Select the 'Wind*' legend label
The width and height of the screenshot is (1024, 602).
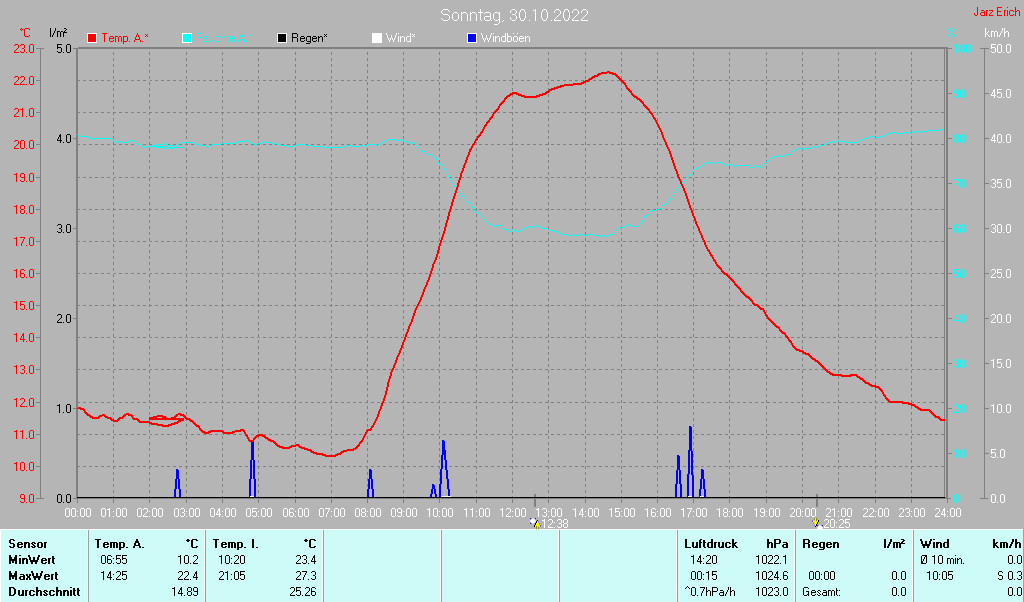click(x=400, y=39)
